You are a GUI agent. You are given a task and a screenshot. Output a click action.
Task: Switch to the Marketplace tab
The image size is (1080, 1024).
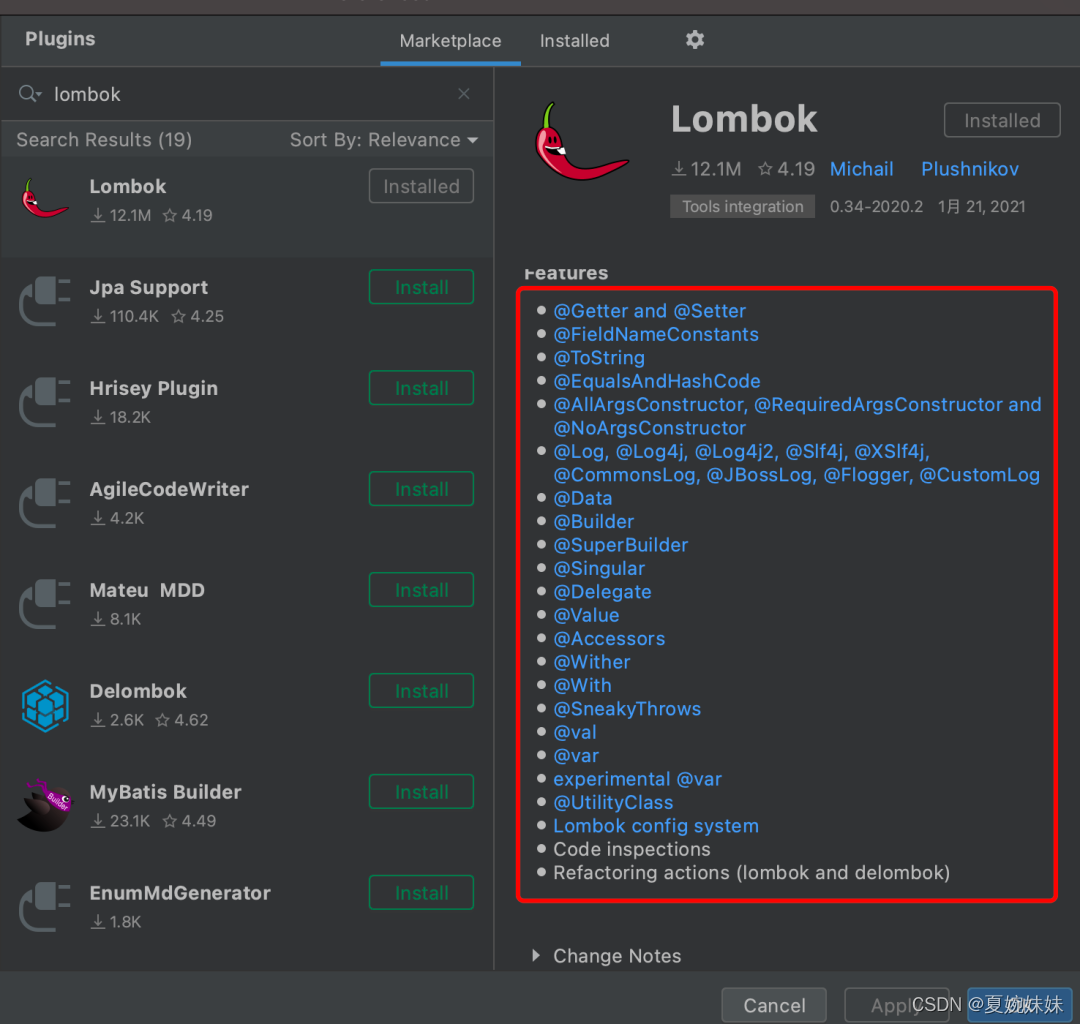(x=450, y=41)
